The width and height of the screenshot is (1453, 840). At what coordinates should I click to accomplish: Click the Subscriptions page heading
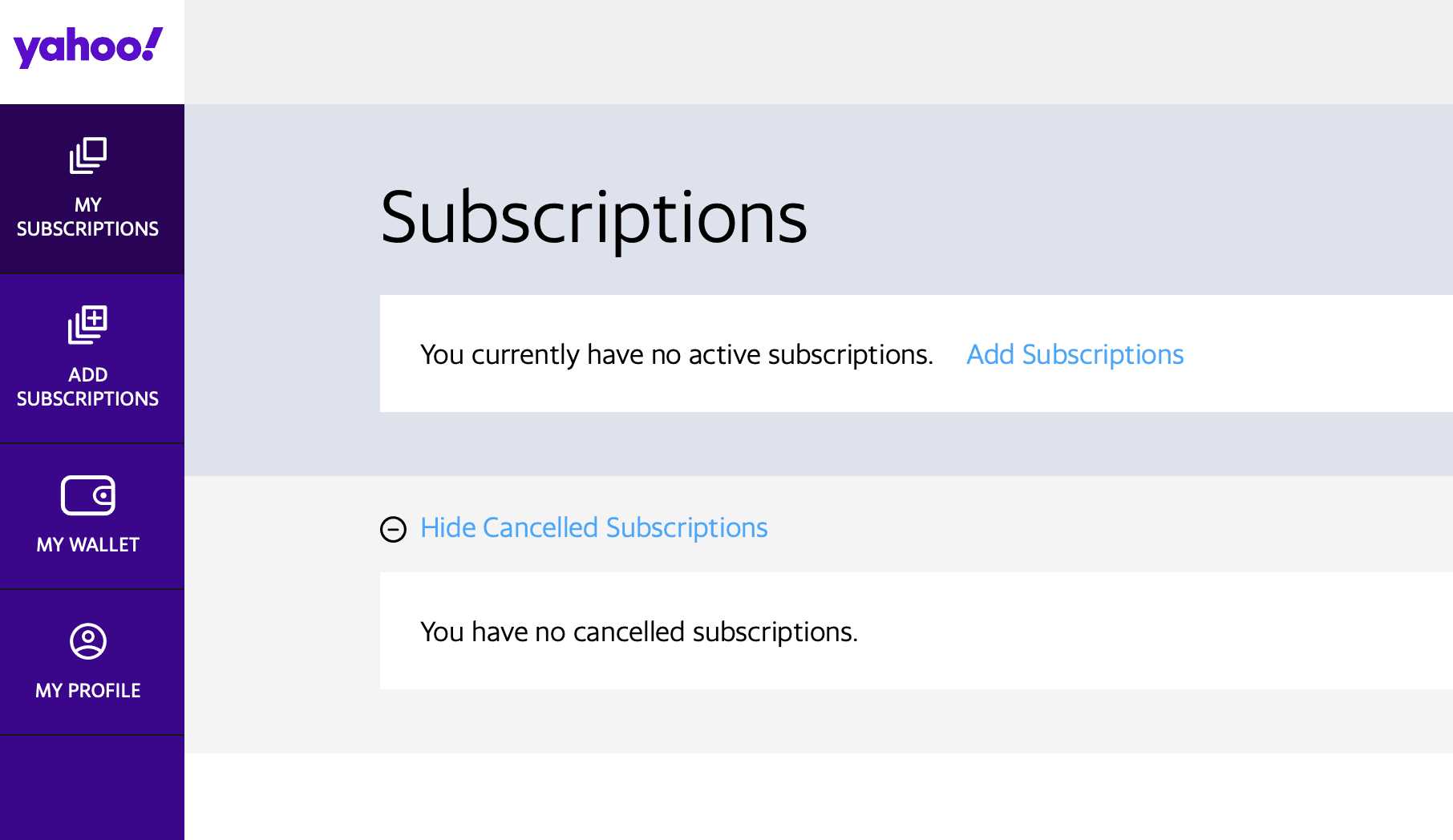[593, 217]
